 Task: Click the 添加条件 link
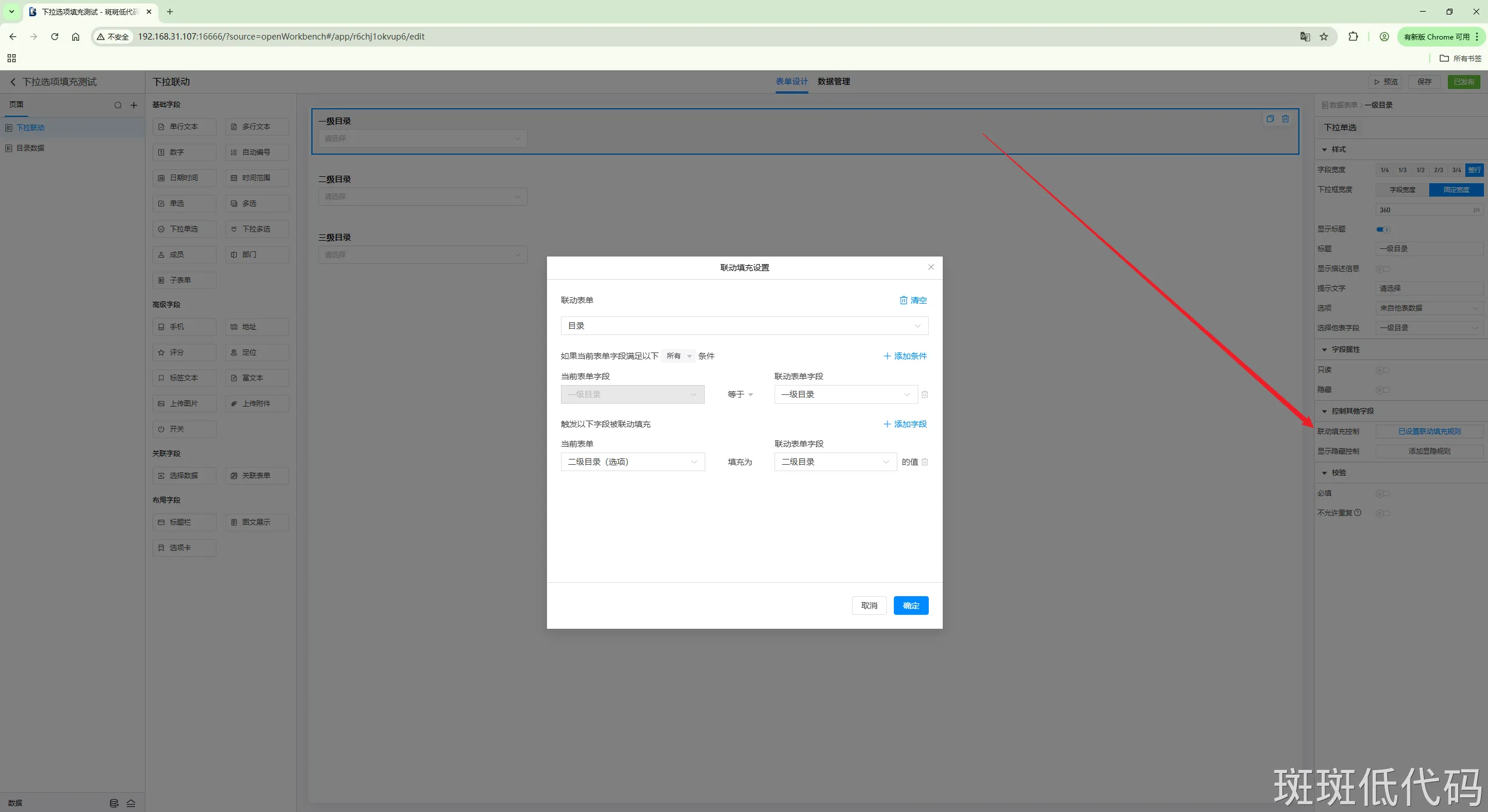coord(905,356)
